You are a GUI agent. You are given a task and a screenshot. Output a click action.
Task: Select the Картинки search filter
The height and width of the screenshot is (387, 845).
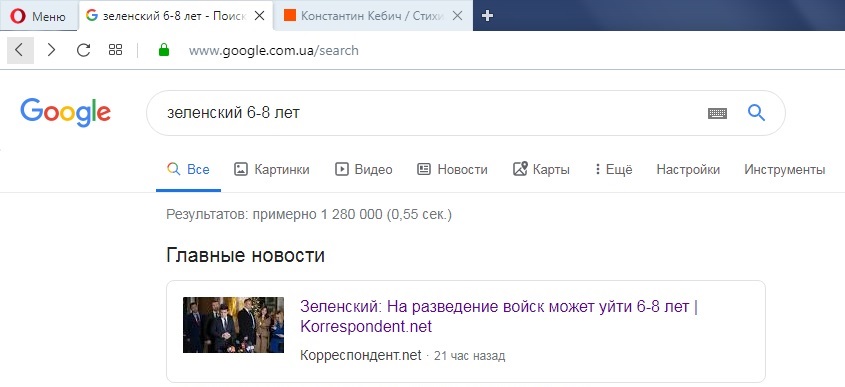coord(272,170)
